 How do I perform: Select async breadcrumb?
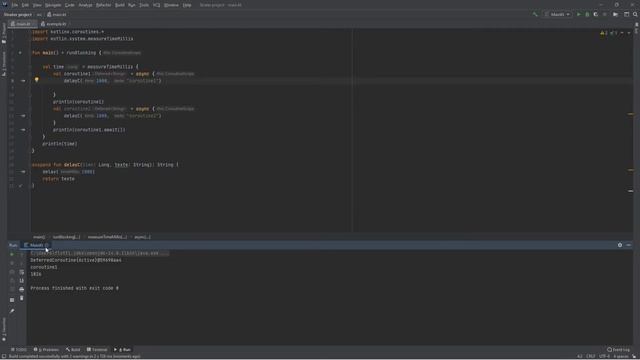tap(142, 237)
